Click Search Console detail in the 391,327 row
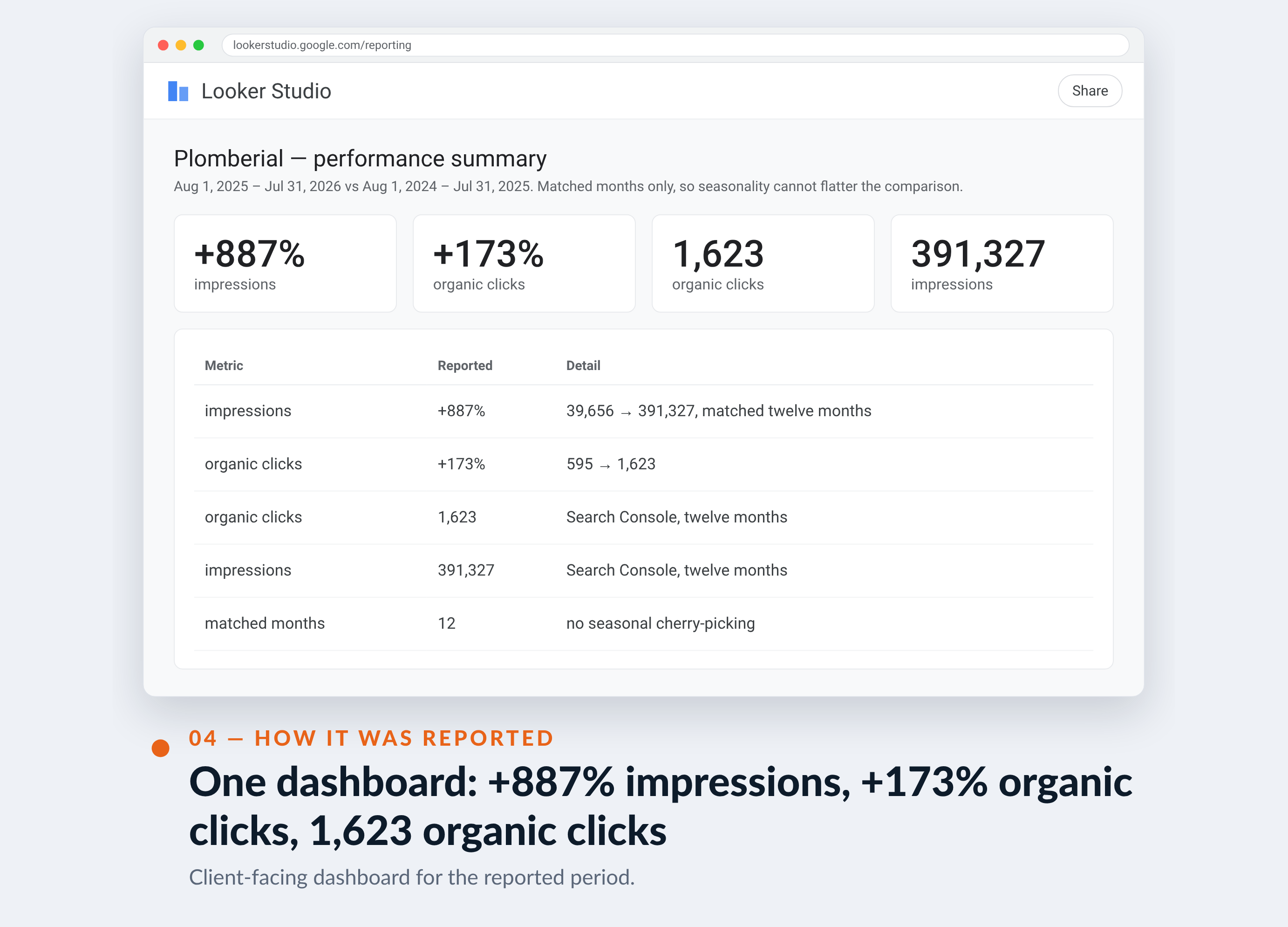This screenshot has height=927, width=1288. pyautogui.click(x=676, y=570)
